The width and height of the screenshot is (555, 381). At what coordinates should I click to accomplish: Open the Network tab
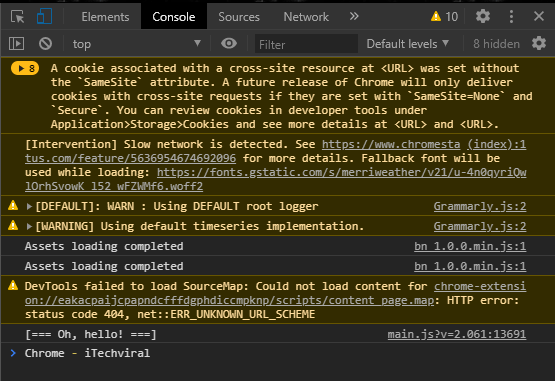pyautogui.click(x=306, y=17)
